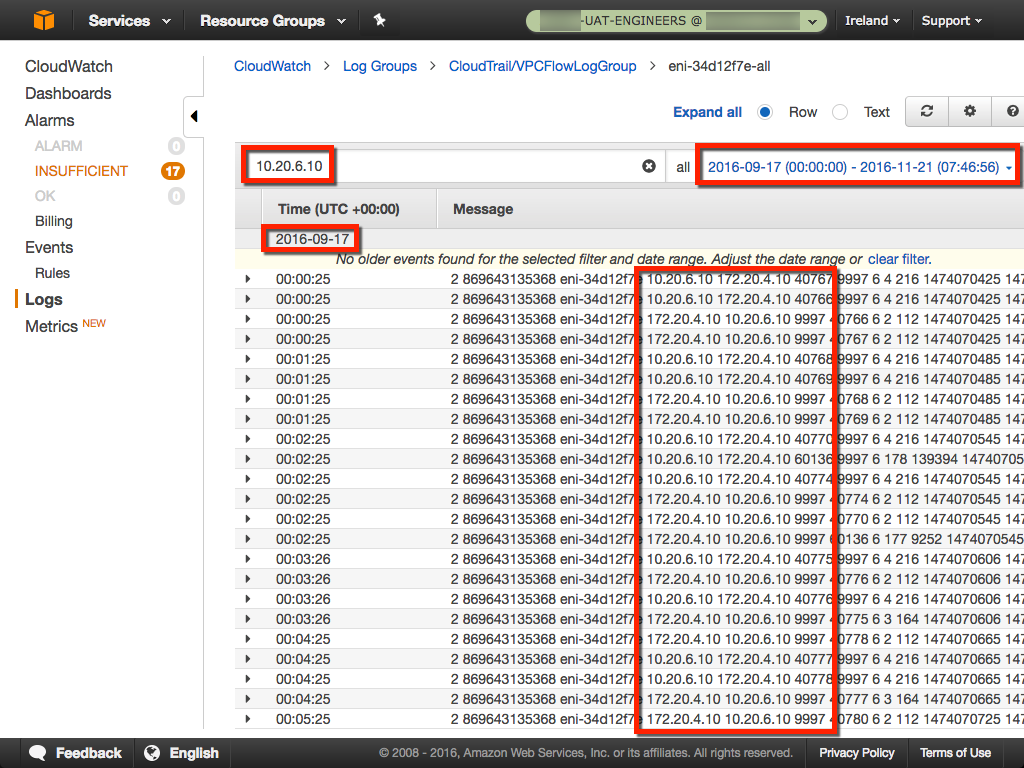This screenshot has width=1024, height=768.
Task: Expand the first 00:00:25 log event row
Action: click(x=248, y=279)
